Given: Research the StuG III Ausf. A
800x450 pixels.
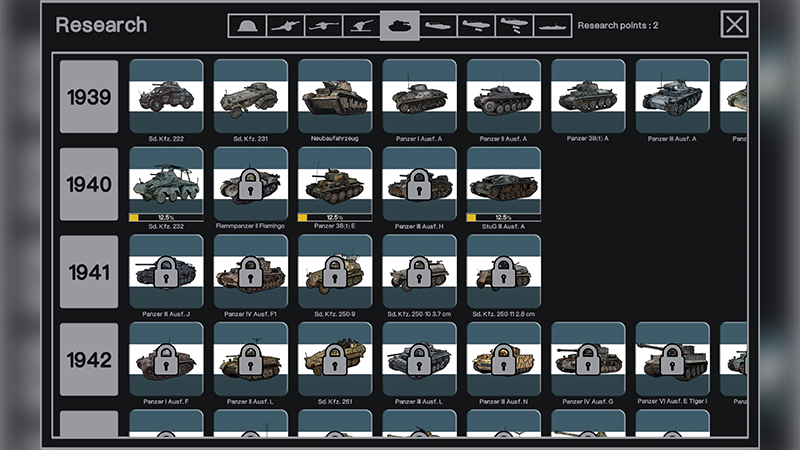Looking at the screenshot, I should (x=504, y=184).
